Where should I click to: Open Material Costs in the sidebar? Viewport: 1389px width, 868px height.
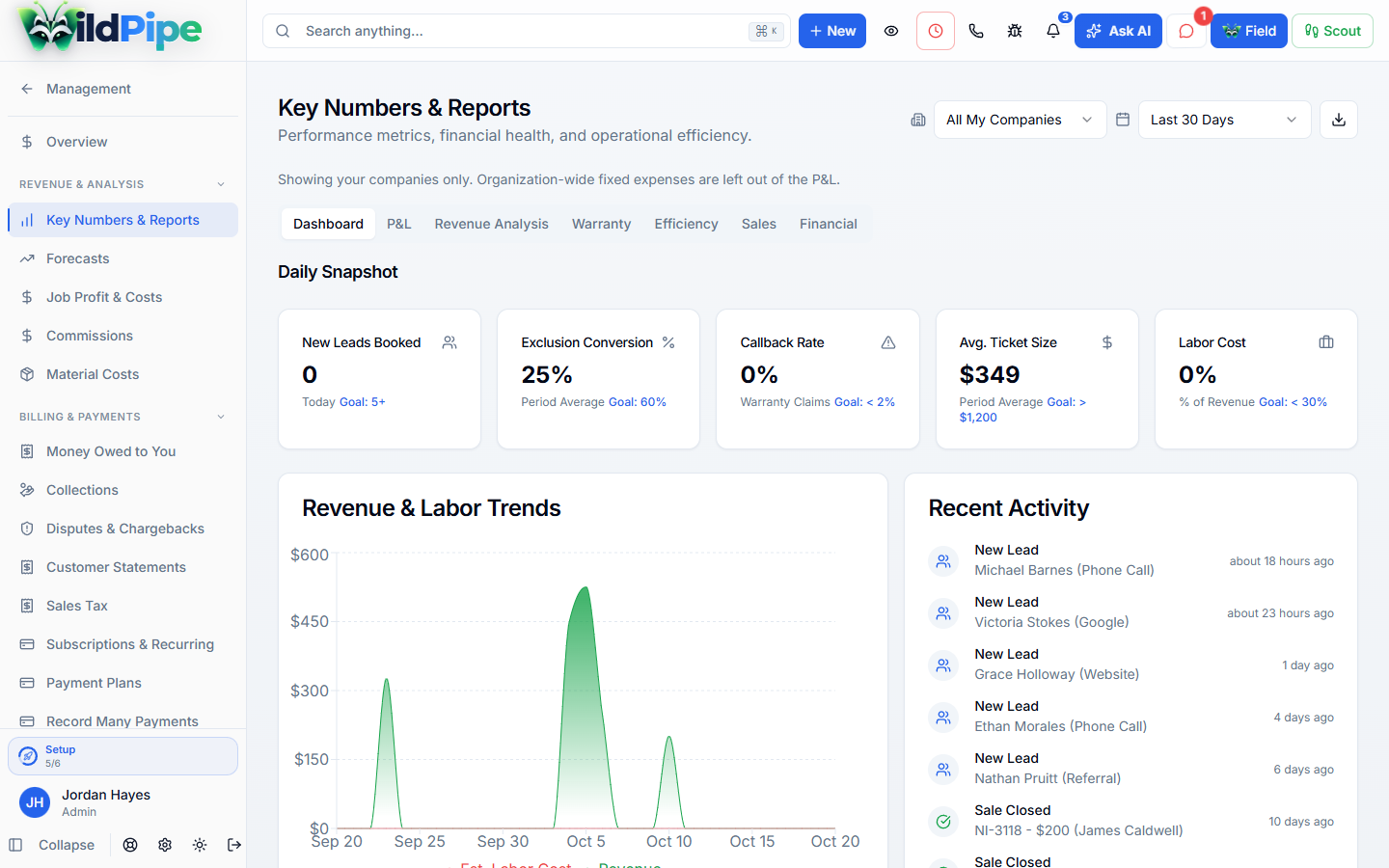(123, 374)
